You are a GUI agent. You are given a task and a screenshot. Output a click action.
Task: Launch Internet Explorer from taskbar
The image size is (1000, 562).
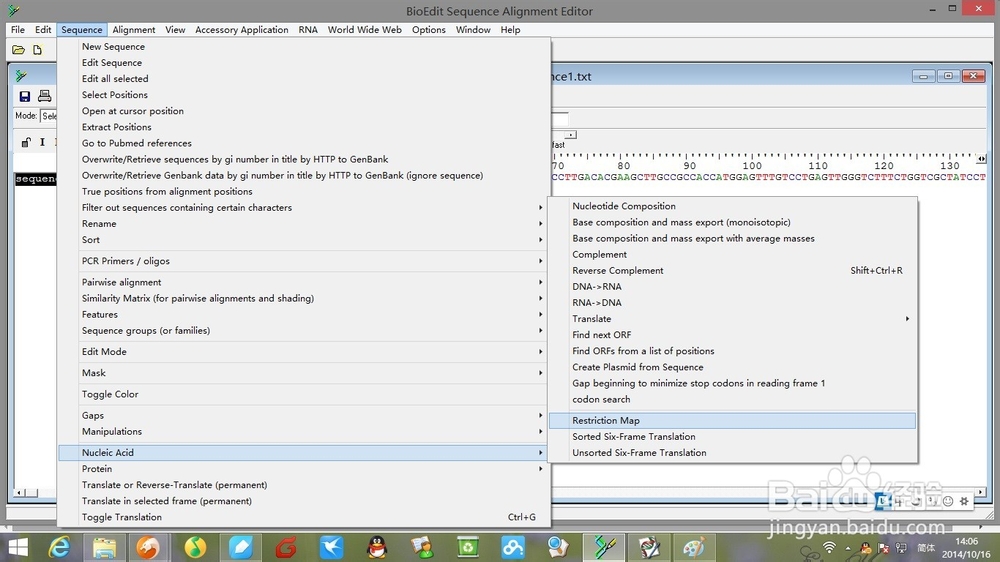pyautogui.click(x=59, y=547)
